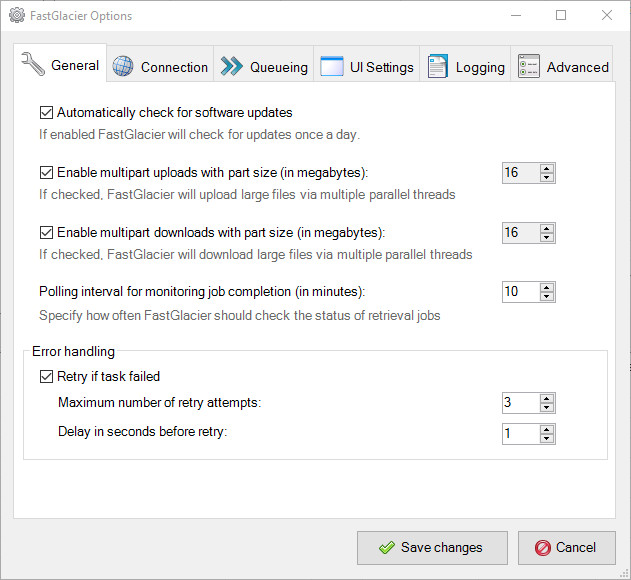Click text about retrieval jobs status
This screenshot has height=580, width=631.
239,316
